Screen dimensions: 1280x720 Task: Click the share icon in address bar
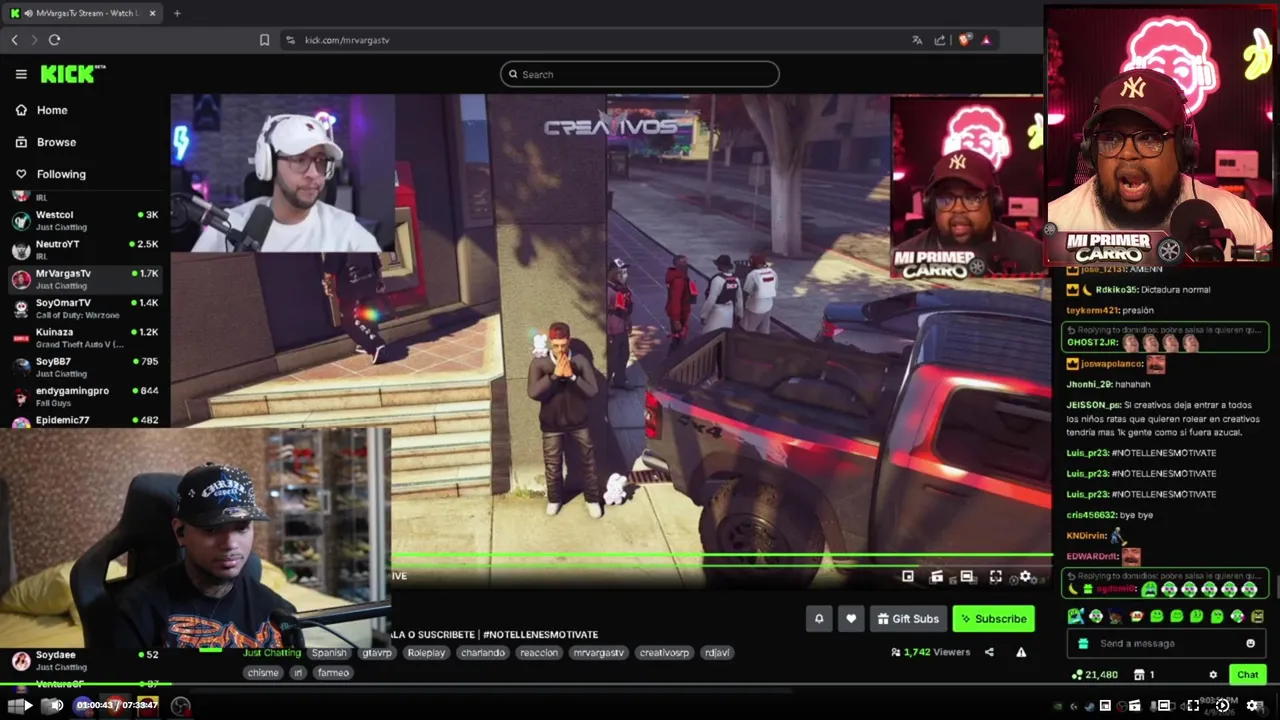(940, 40)
